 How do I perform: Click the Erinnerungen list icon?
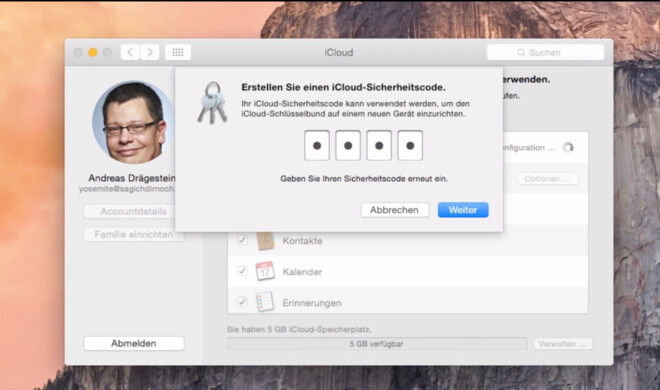pos(265,302)
